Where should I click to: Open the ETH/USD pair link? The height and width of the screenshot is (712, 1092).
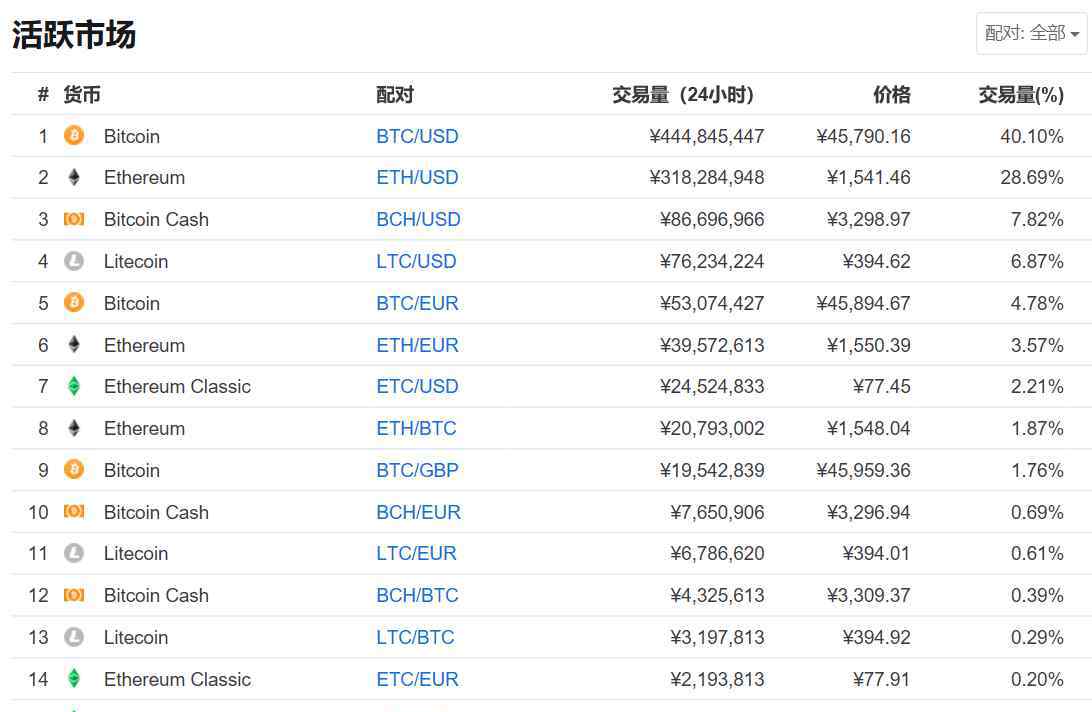coord(417,178)
